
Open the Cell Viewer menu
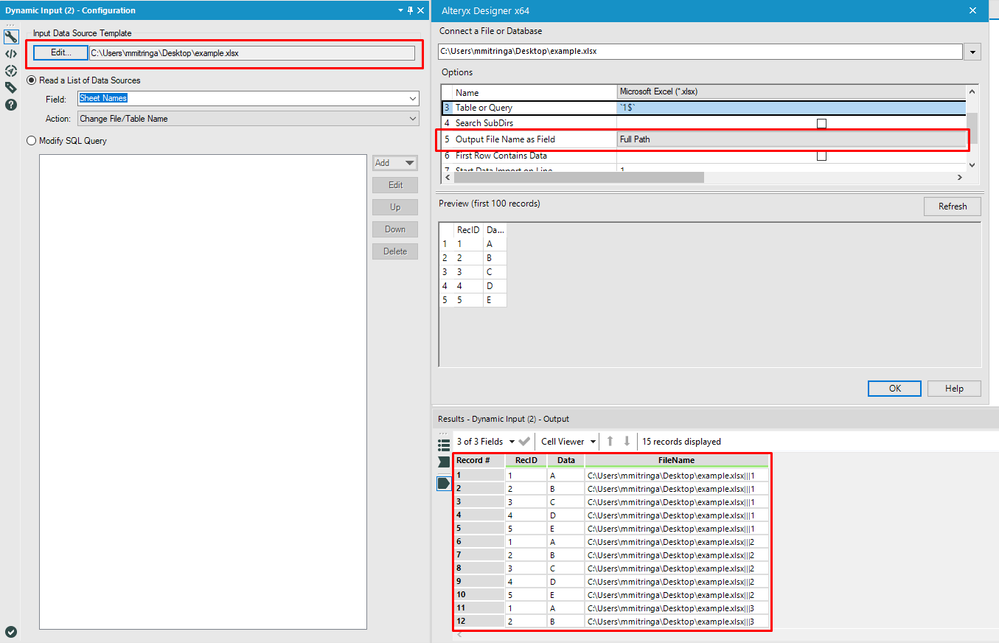point(568,441)
